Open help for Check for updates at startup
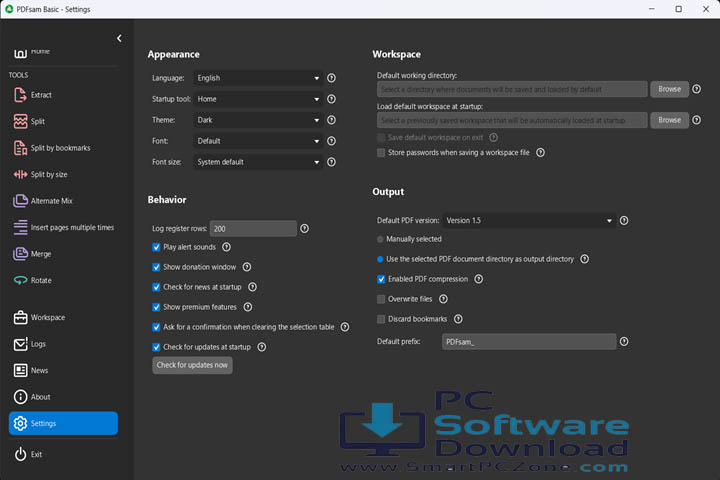 (262, 347)
